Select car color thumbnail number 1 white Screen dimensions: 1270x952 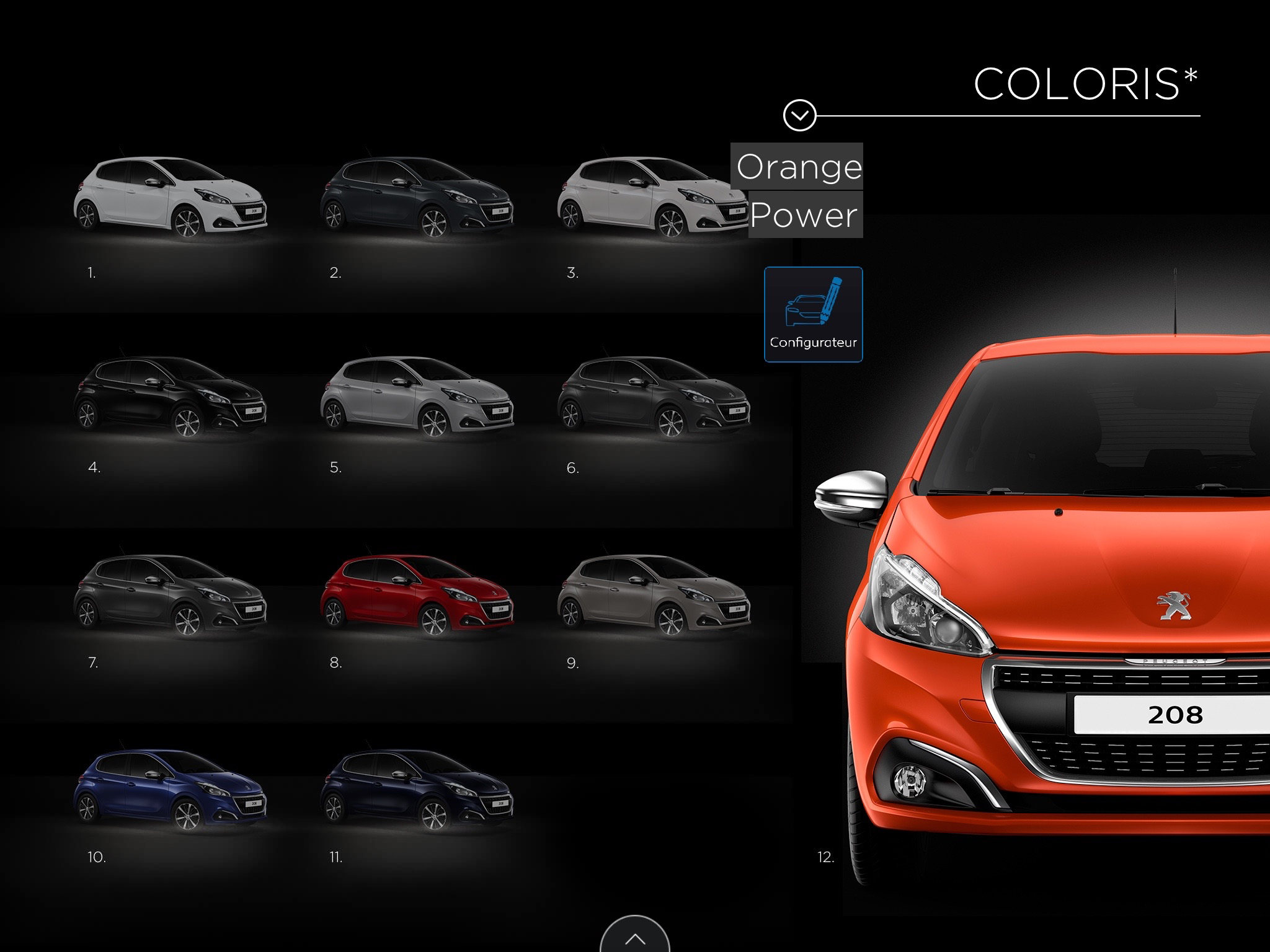(171, 197)
